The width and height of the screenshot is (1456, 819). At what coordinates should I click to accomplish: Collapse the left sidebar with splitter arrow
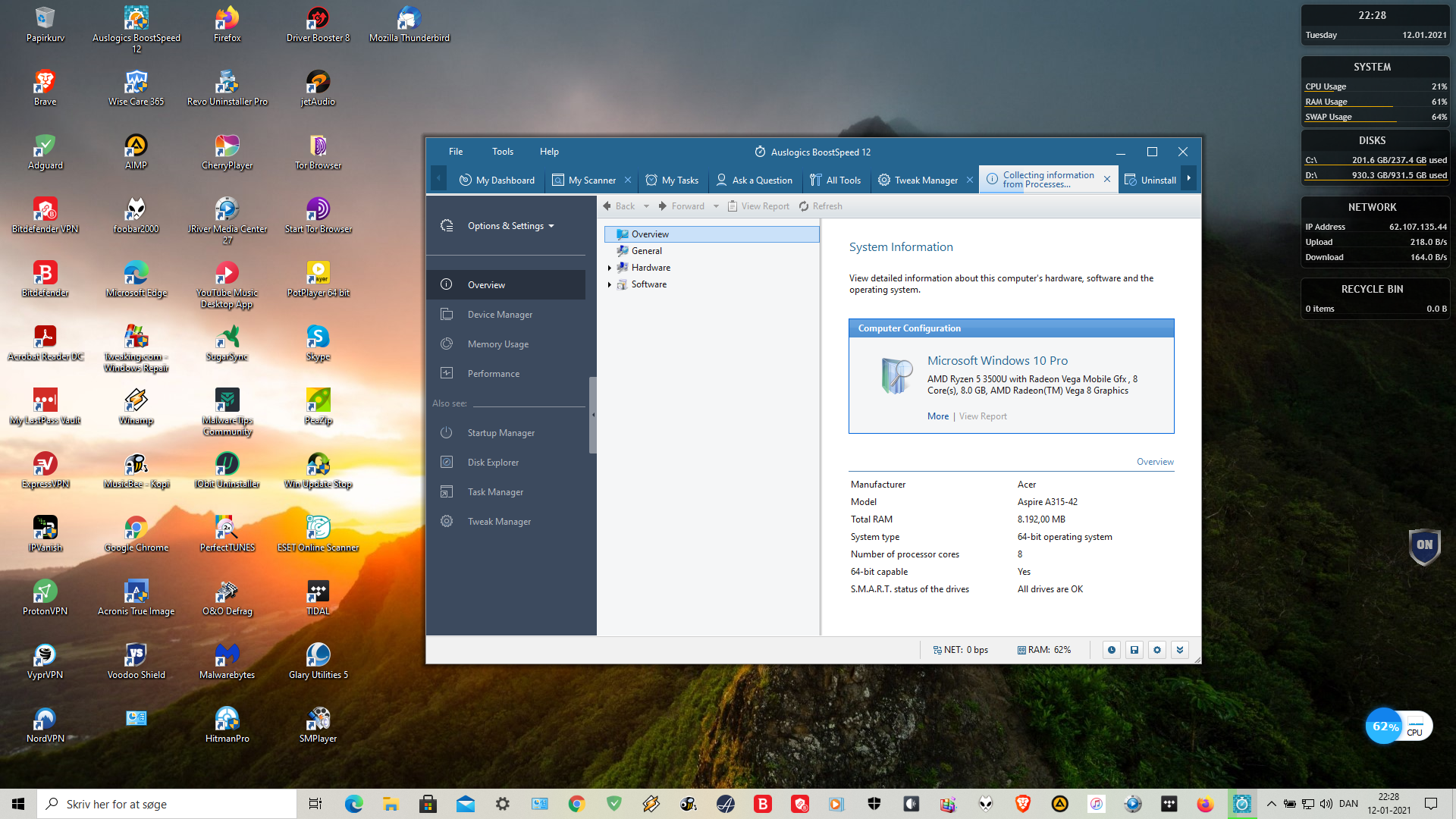tap(593, 415)
